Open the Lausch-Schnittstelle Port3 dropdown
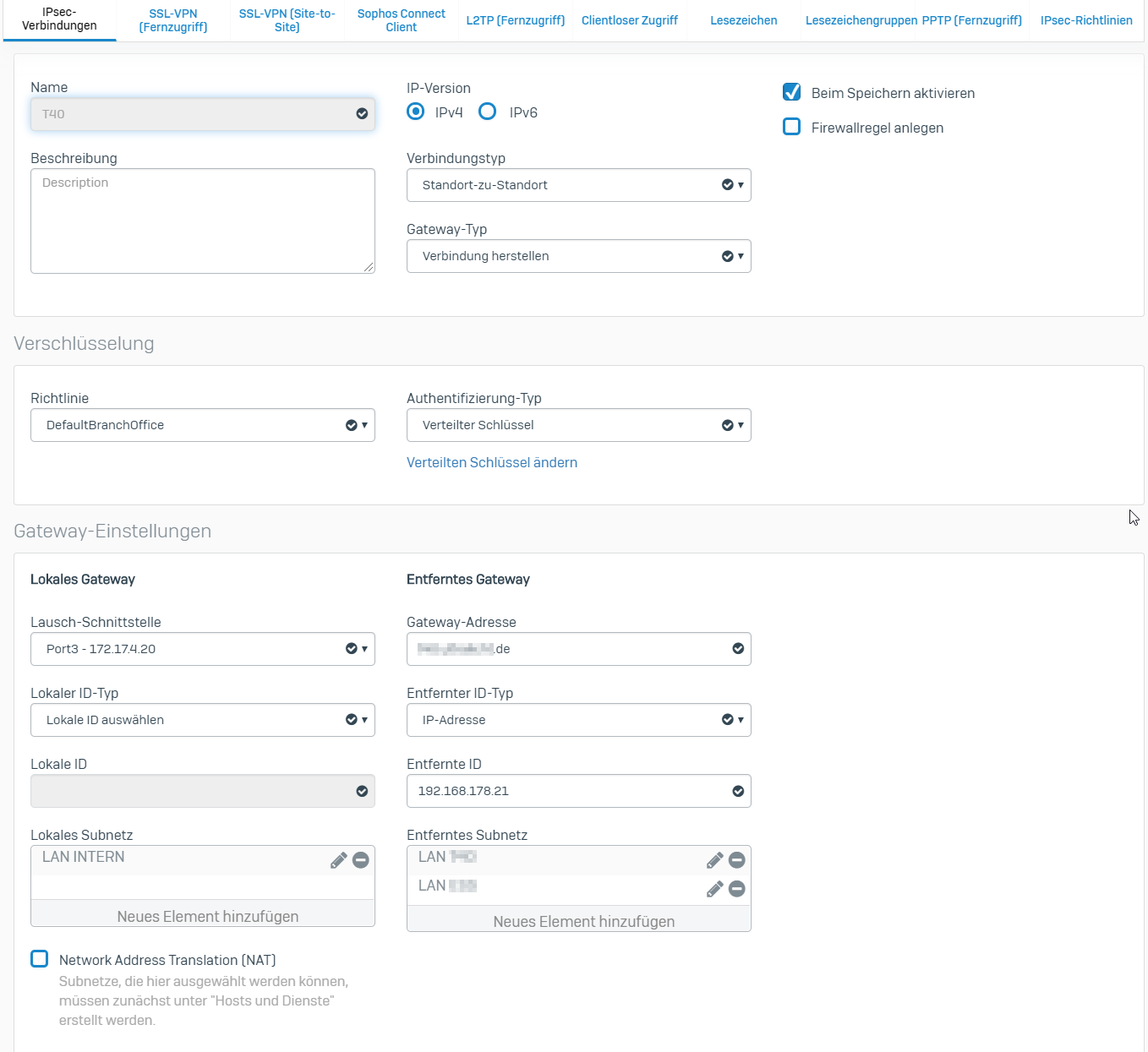Viewport: 1148px width, 1052px height. coord(202,649)
